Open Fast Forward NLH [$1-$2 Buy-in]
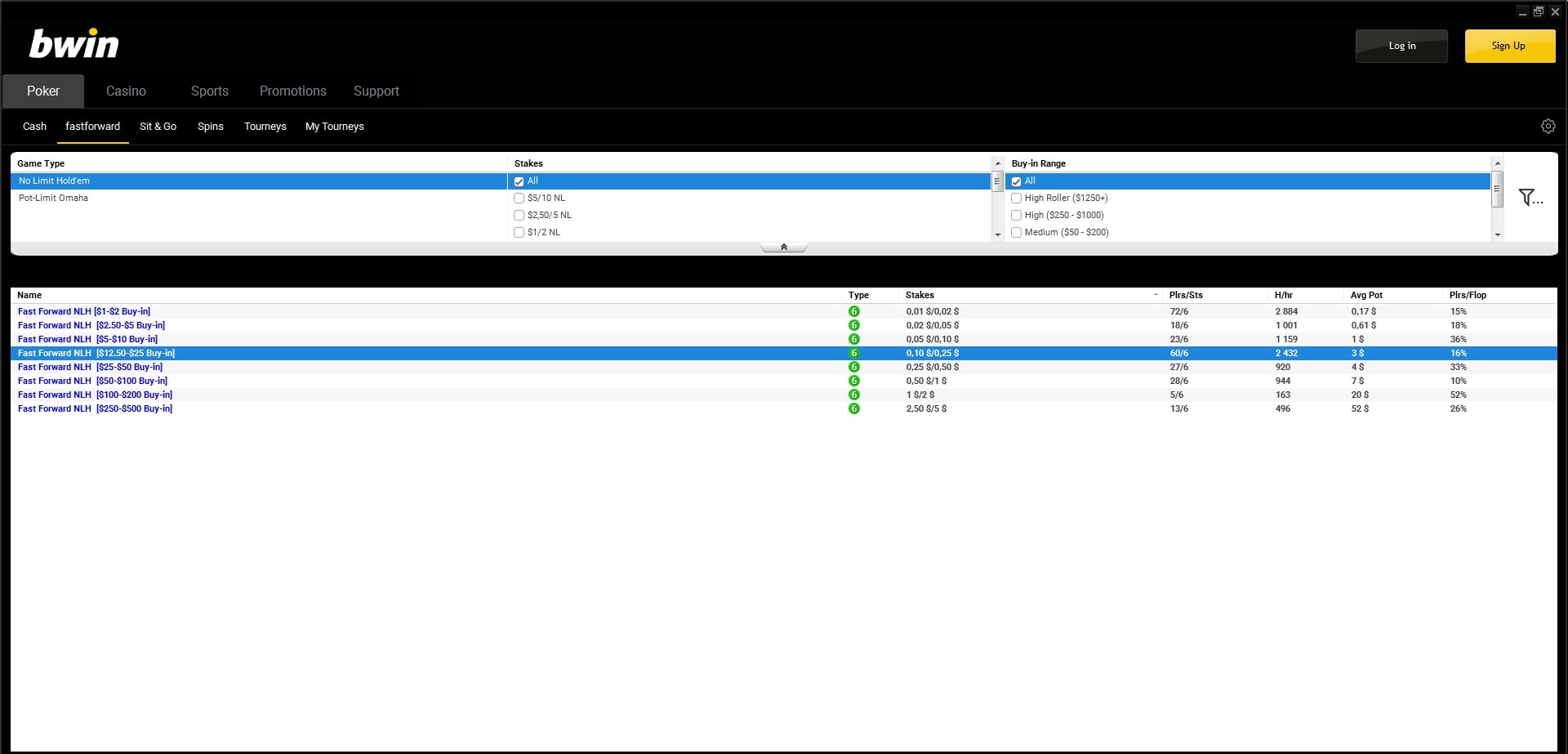 (84, 311)
